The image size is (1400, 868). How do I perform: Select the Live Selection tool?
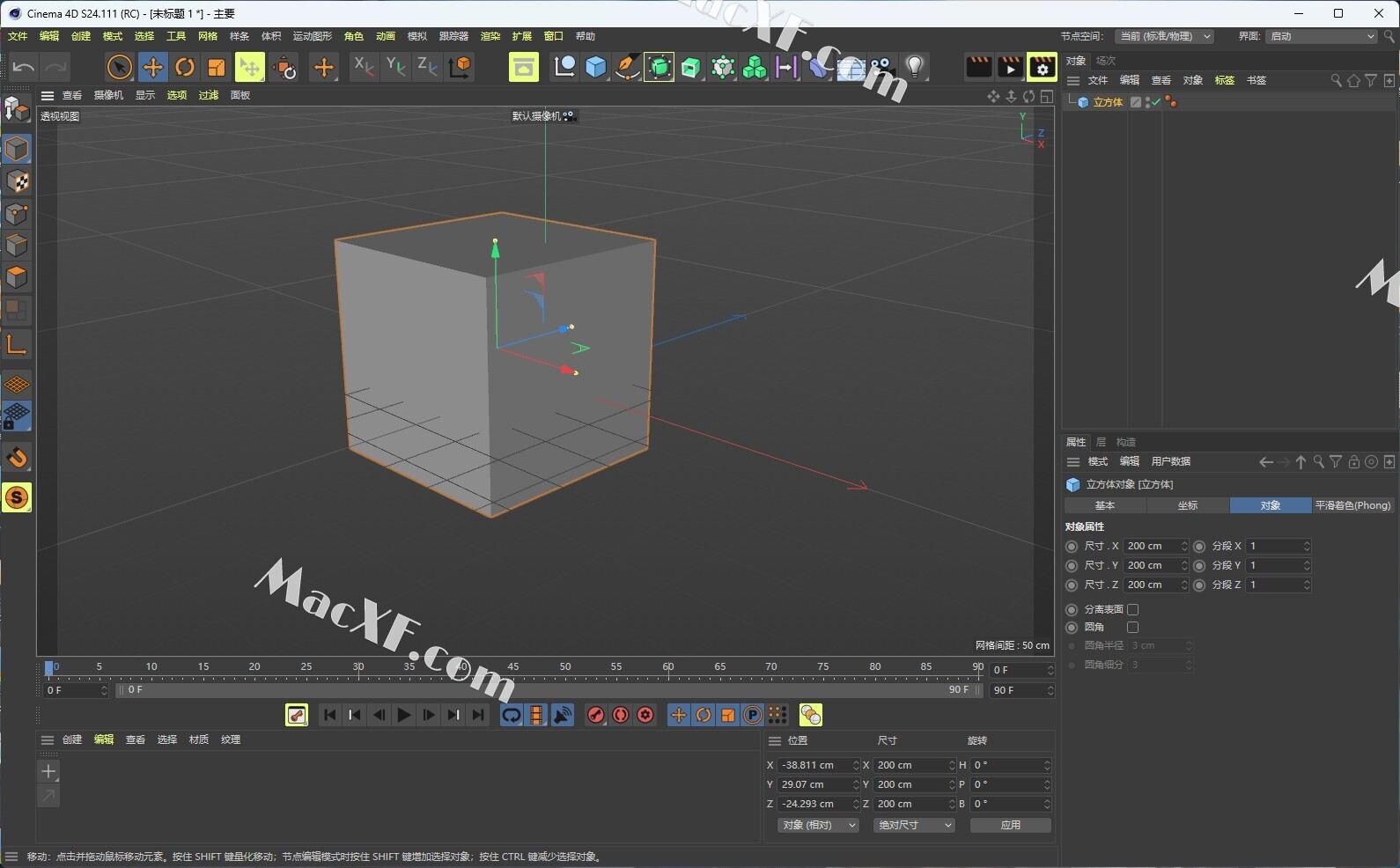pyautogui.click(x=119, y=67)
